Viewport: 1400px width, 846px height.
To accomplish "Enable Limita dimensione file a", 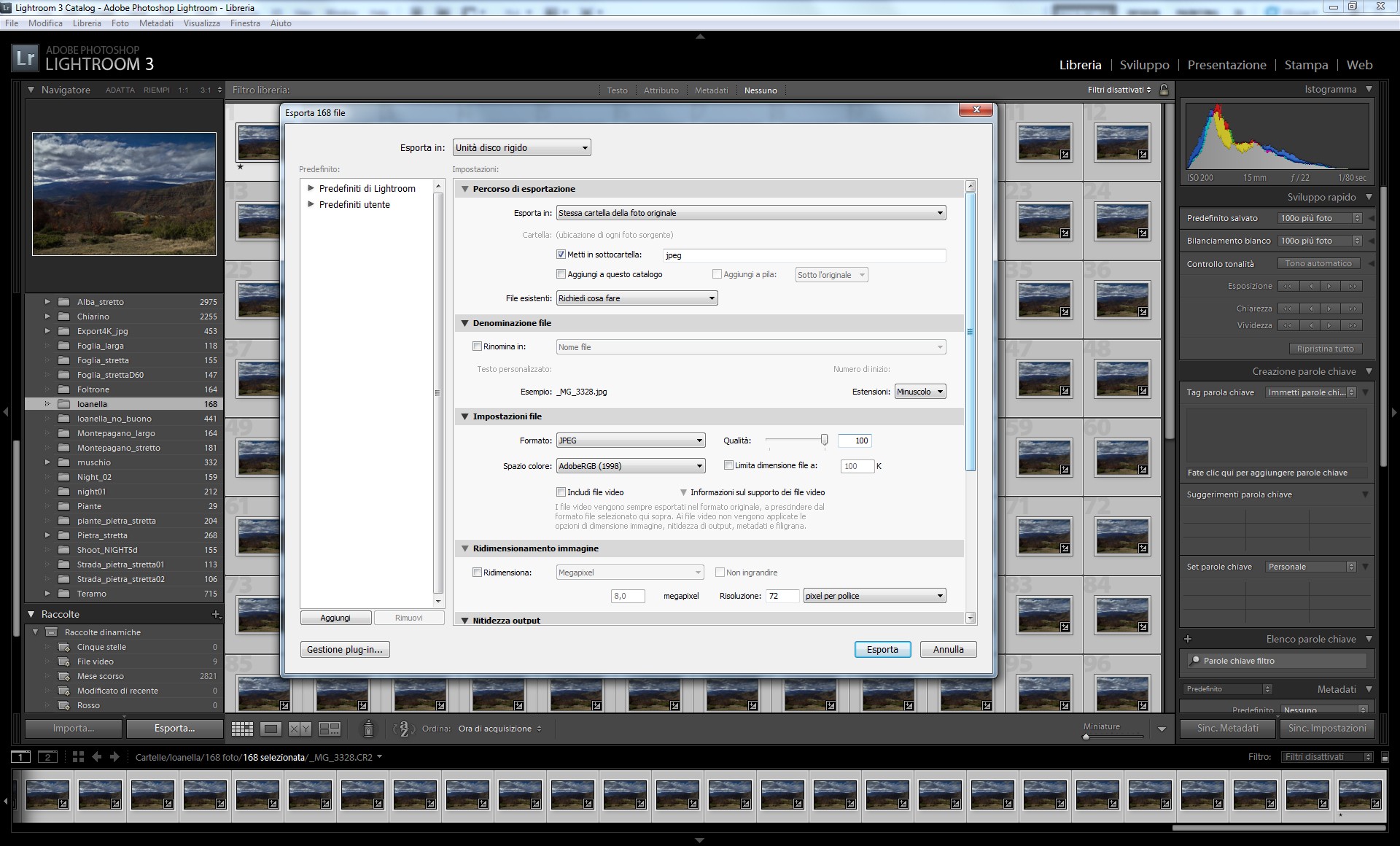I will coord(728,465).
